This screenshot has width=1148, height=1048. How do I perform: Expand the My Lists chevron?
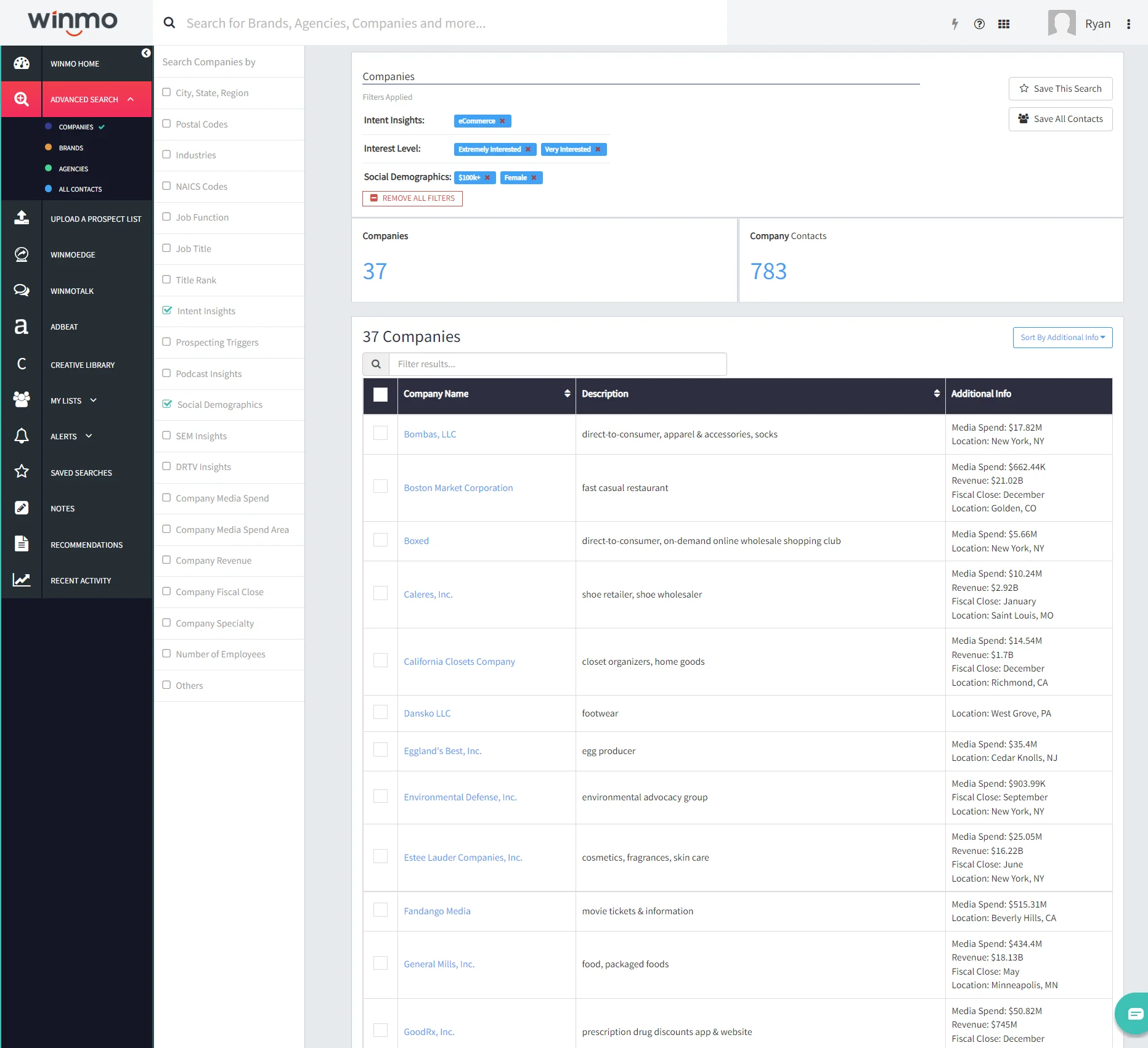94,400
